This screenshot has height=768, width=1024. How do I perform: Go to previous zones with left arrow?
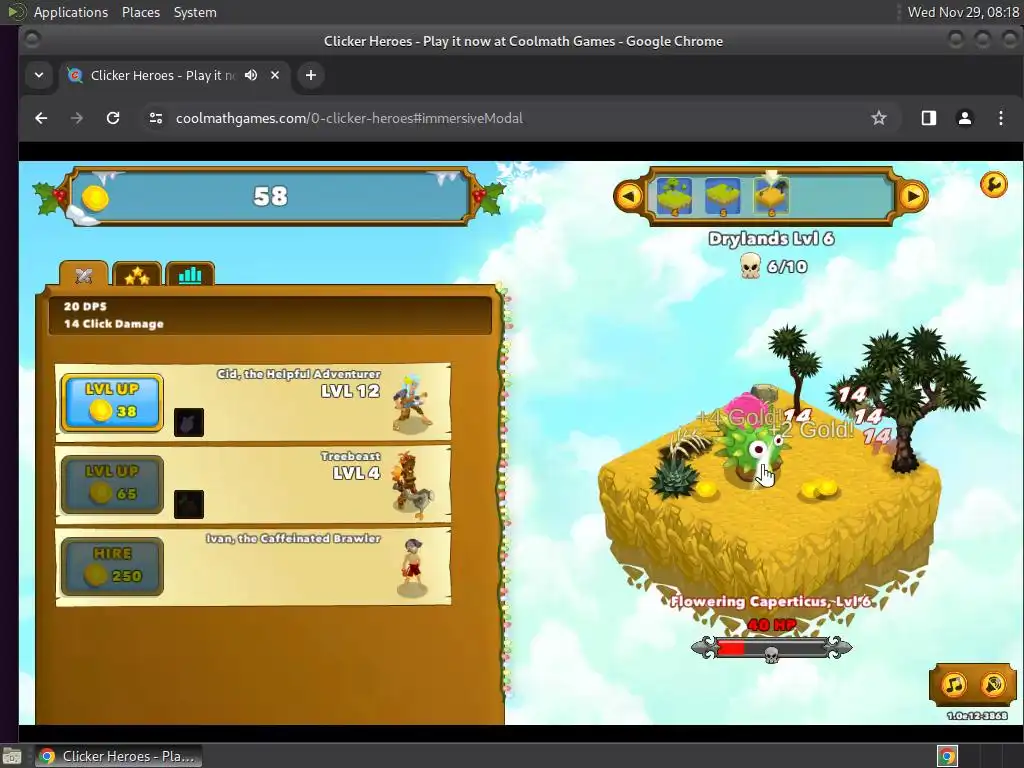tap(629, 196)
